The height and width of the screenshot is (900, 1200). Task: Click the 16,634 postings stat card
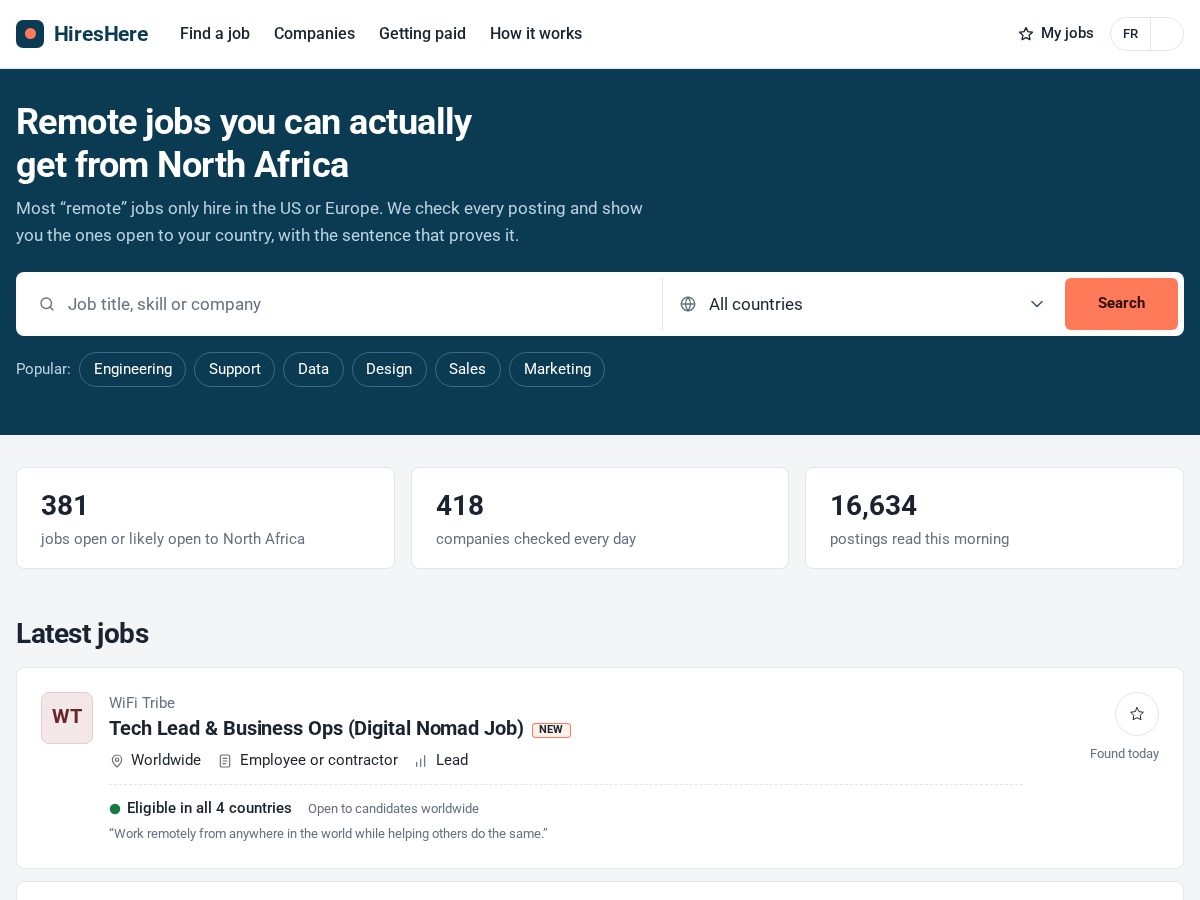click(994, 518)
